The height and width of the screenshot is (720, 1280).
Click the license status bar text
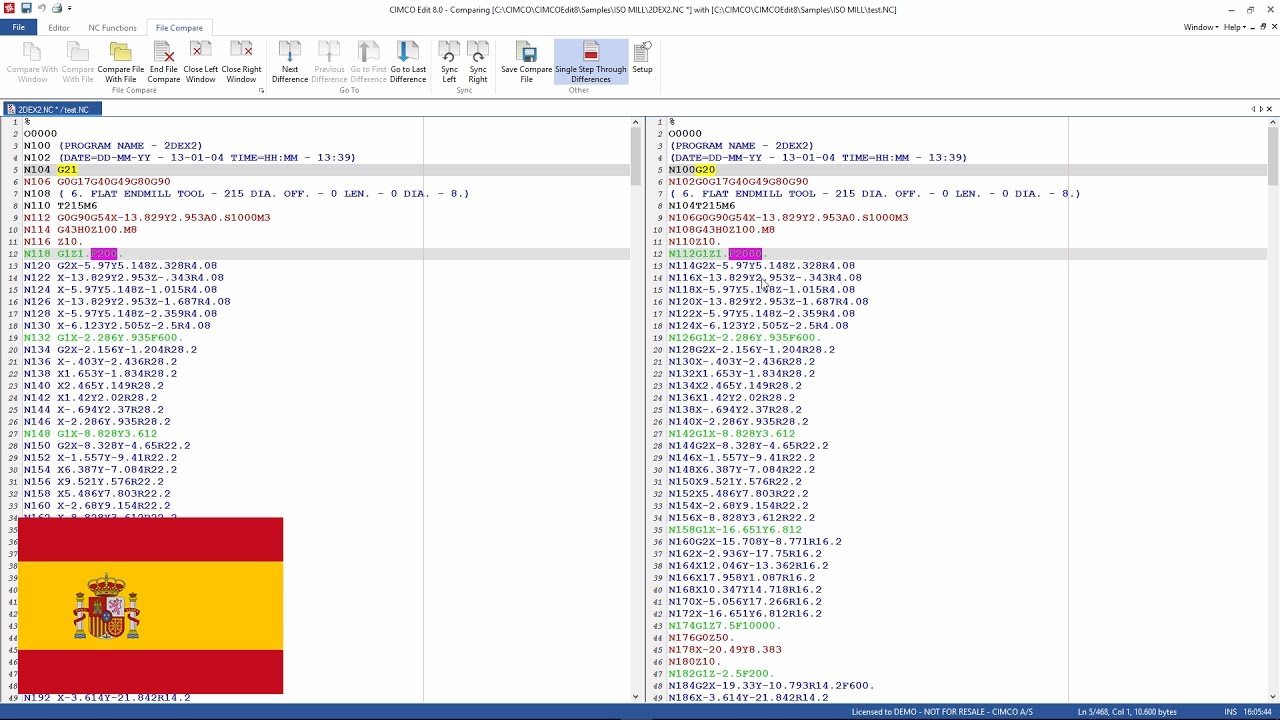point(942,712)
